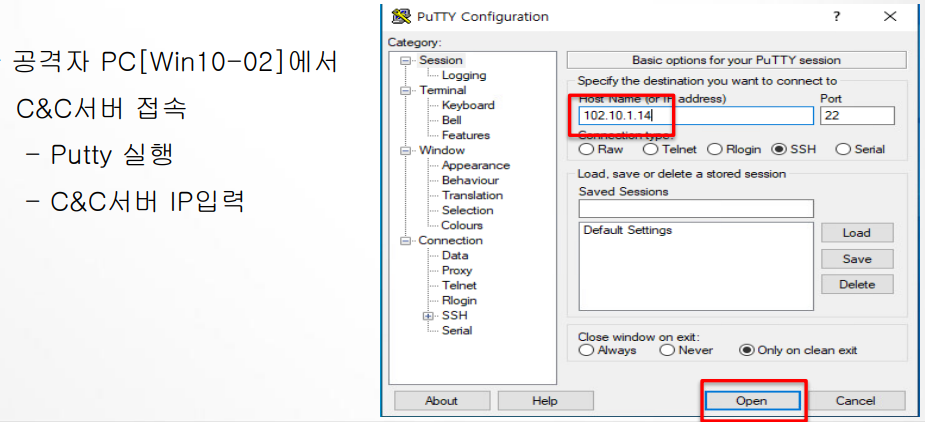Collapse the Connection tree node
The image size is (925, 422).
click(405, 241)
